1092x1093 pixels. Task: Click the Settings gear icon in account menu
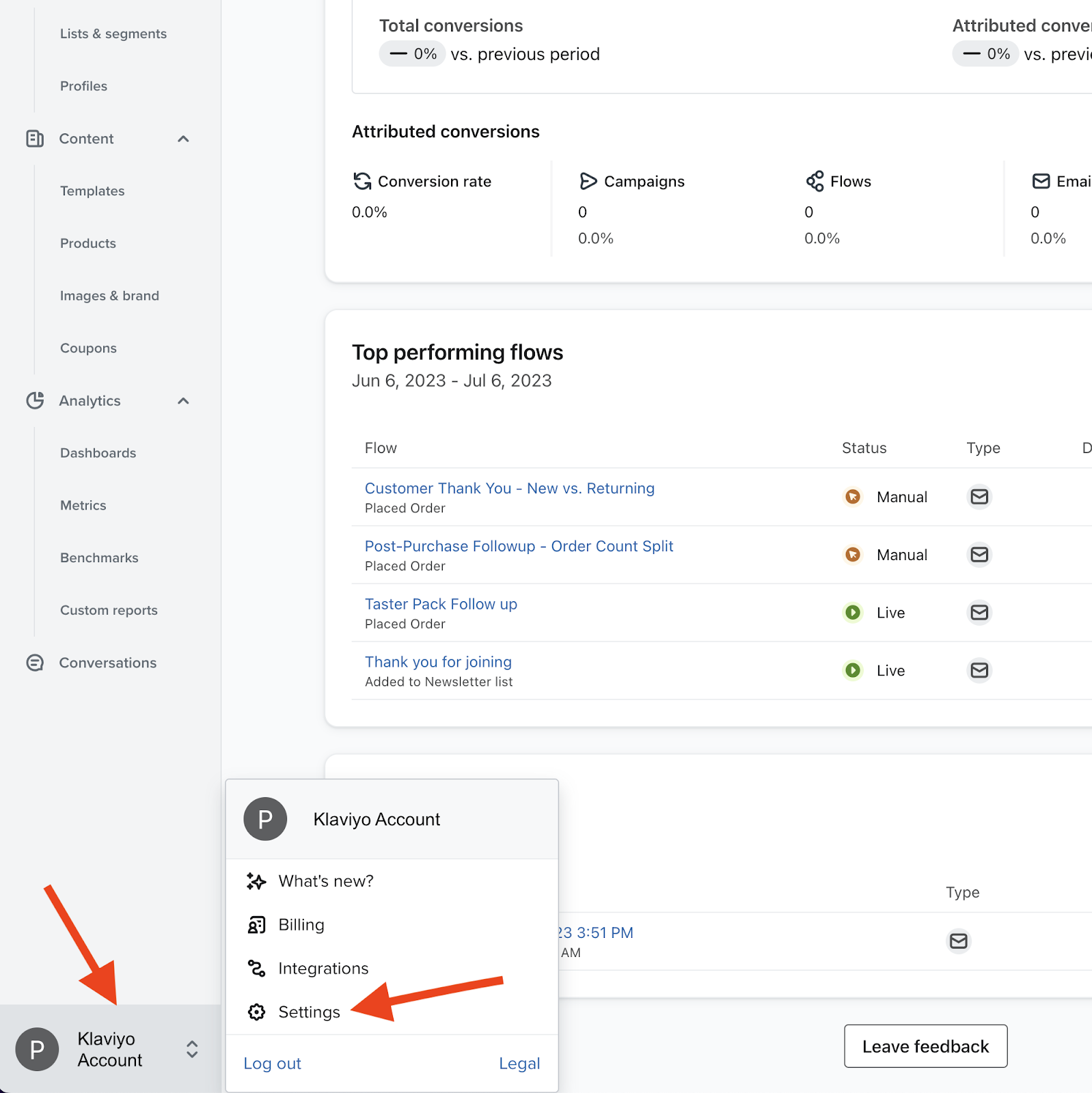(256, 1012)
